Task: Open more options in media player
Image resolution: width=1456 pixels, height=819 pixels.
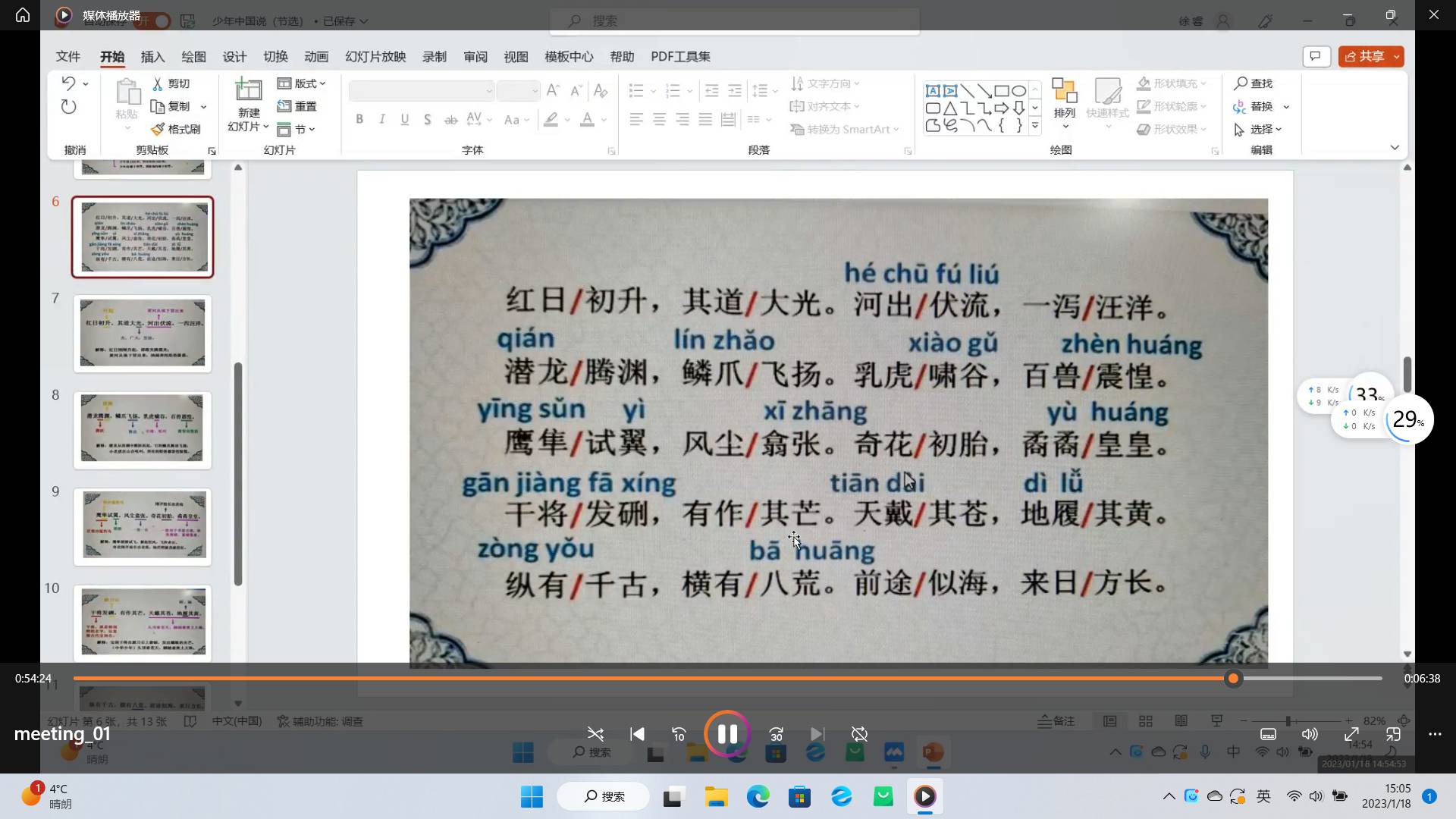Action: 1435,734
